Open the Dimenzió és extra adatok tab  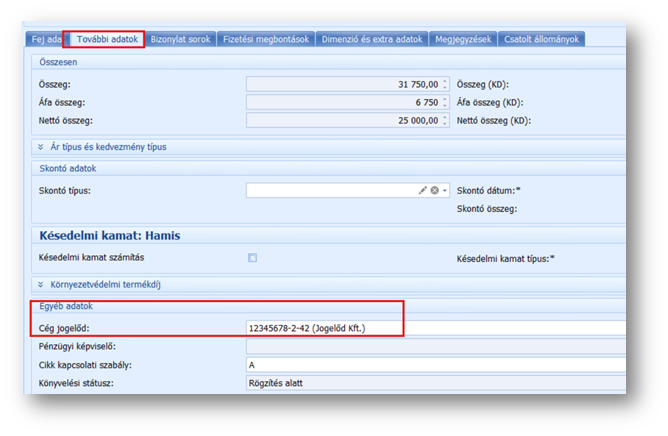[x=372, y=39]
